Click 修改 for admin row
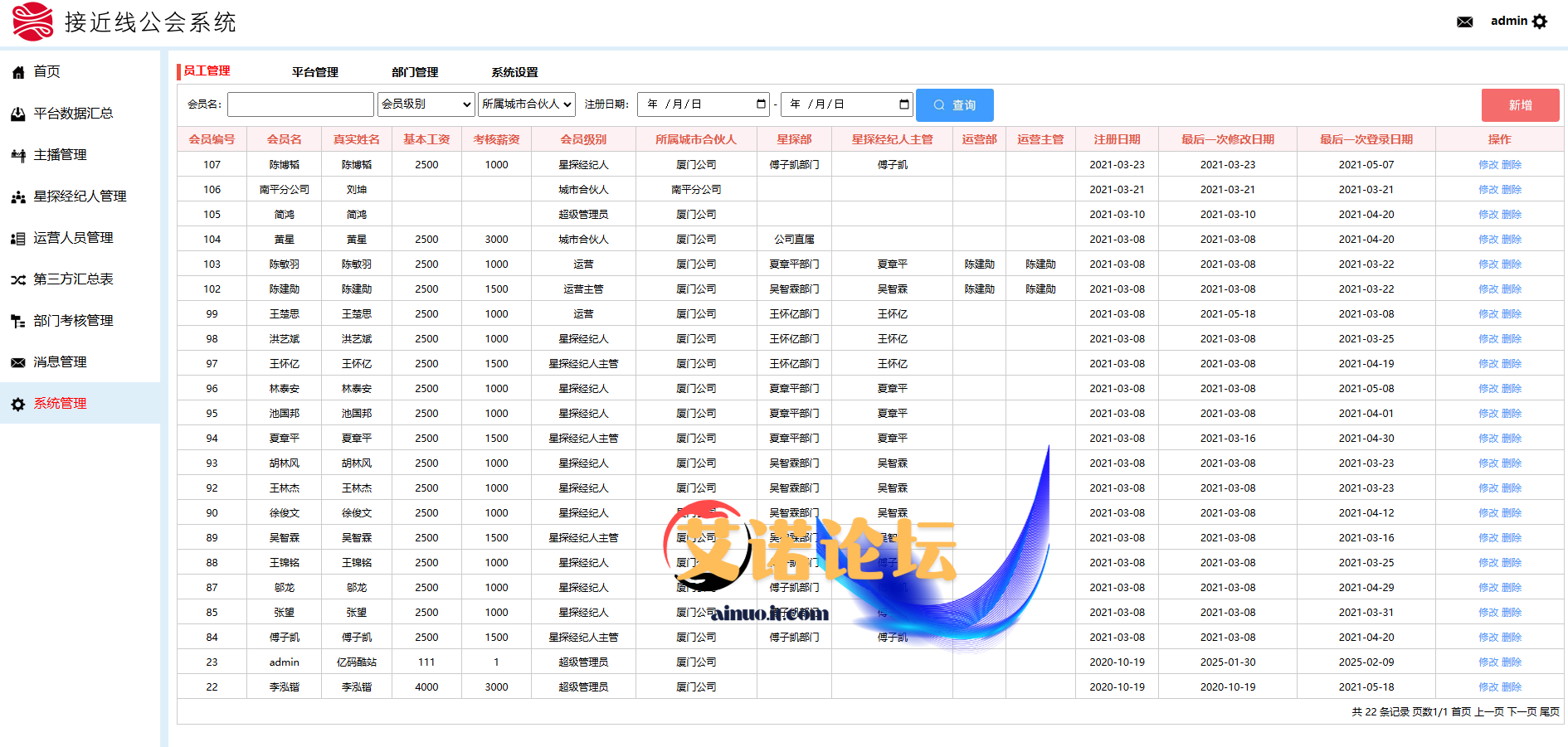Image resolution: width=1568 pixels, height=747 pixels. 1488,662
